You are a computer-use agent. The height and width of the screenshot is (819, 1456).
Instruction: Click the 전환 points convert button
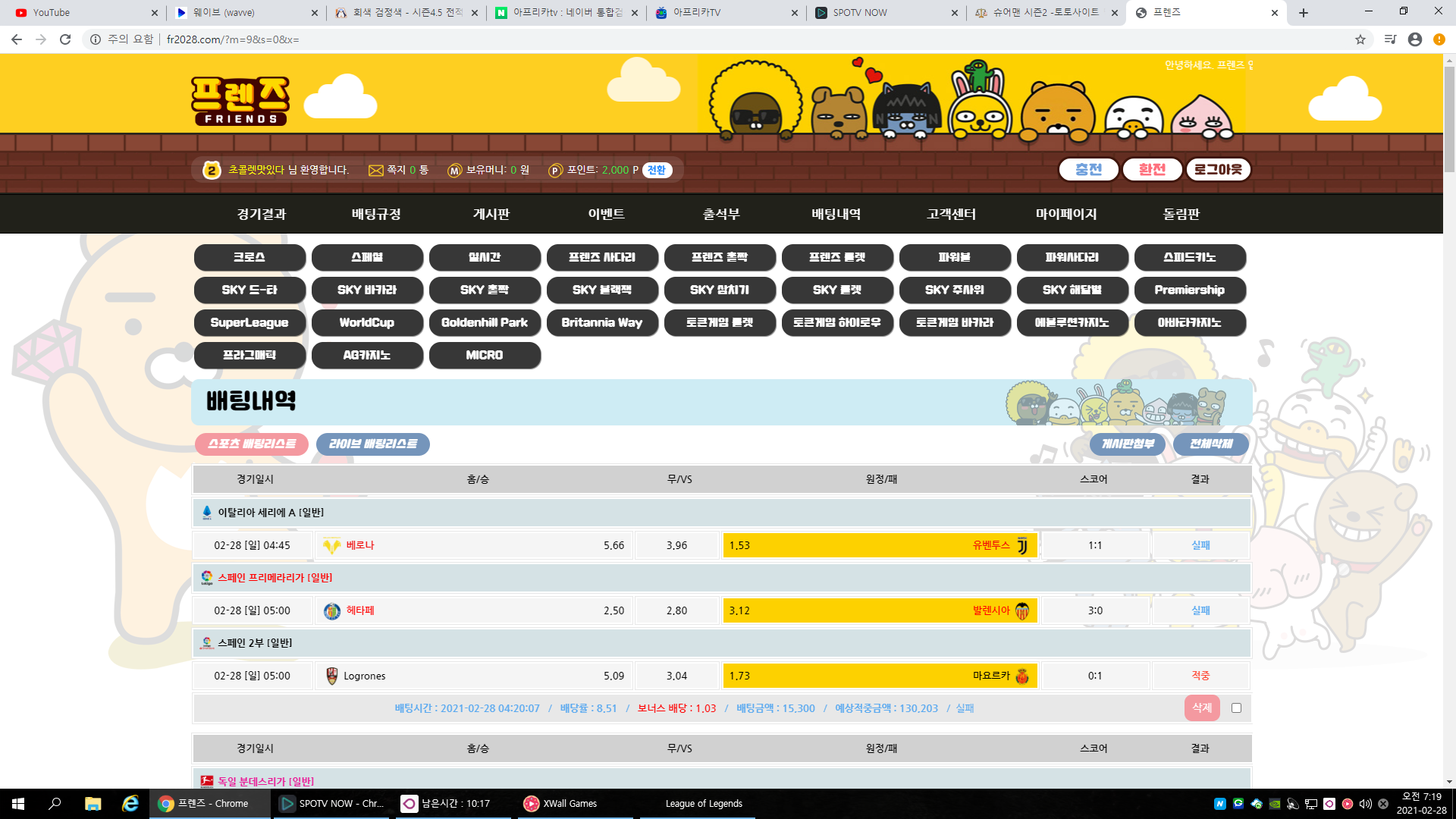(x=657, y=171)
